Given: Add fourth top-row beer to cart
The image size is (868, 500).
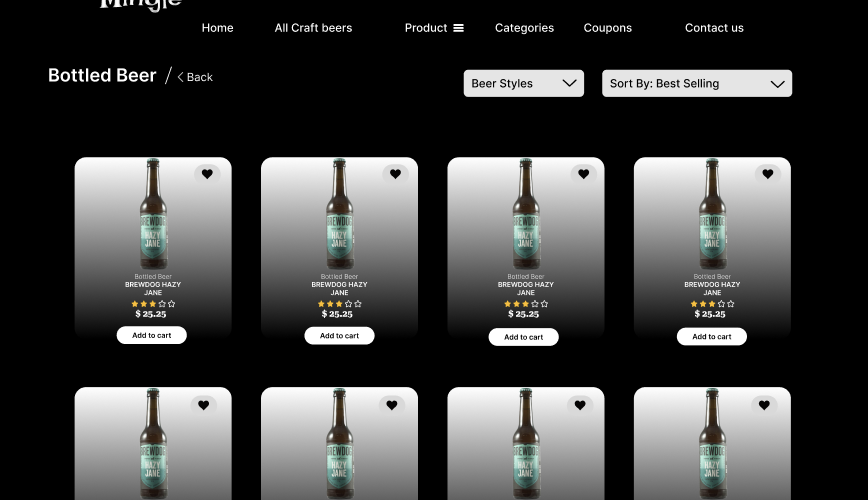Looking at the screenshot, I should (x=712, y=336).
